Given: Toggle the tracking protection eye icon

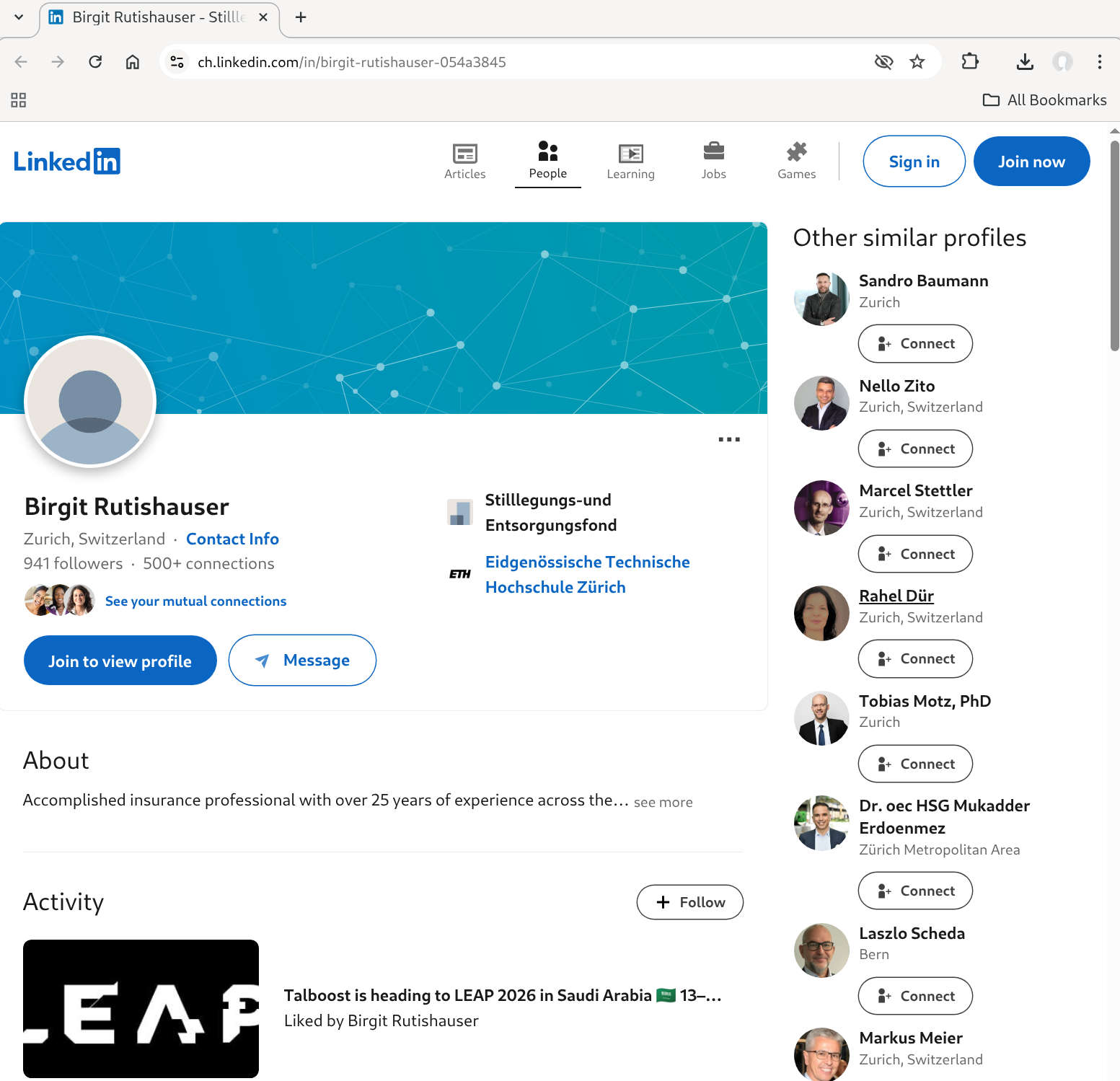Looking at the screenshot, I should point(883,62).
